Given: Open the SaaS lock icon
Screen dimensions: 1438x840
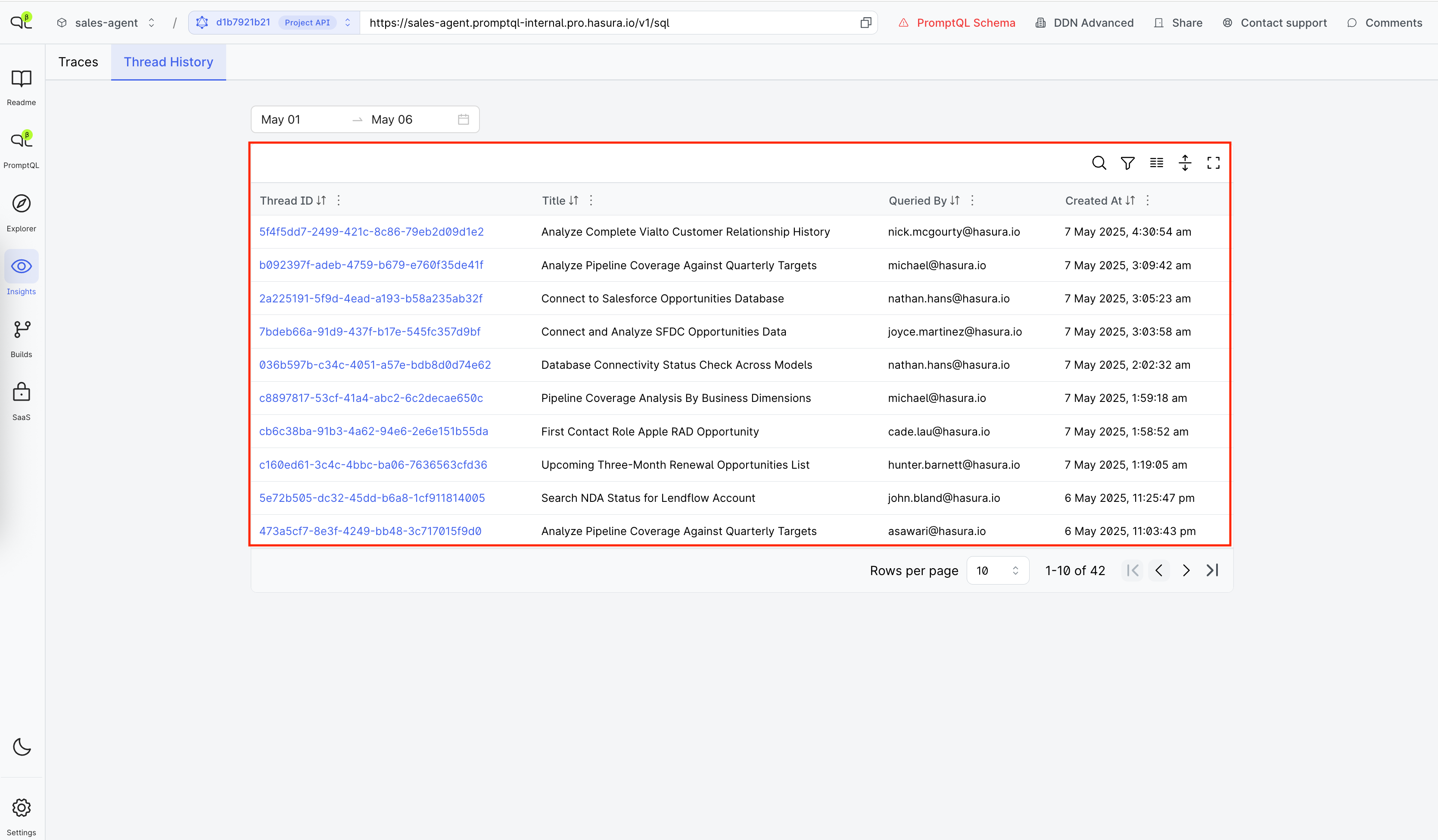Looking at the screenshot, I should click(x=21, y=392).
